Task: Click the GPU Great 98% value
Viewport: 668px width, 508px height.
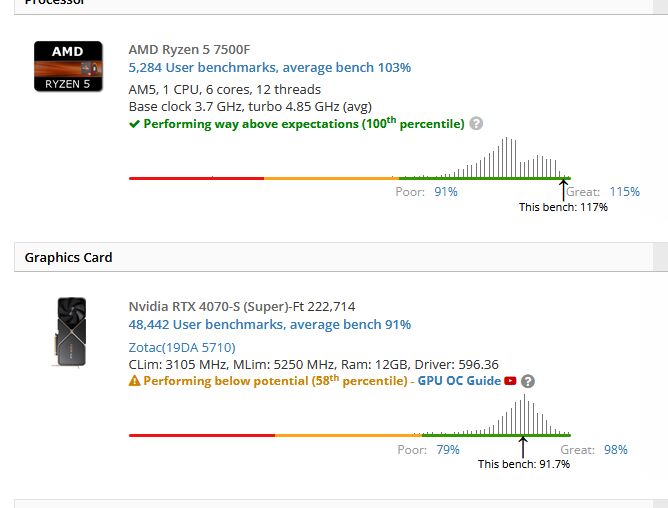Action: 616,450
